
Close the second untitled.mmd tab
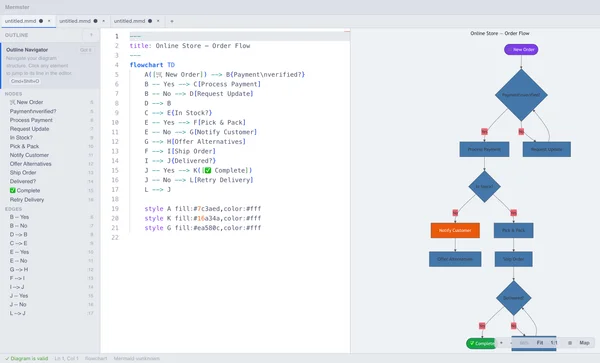(103, 21)
